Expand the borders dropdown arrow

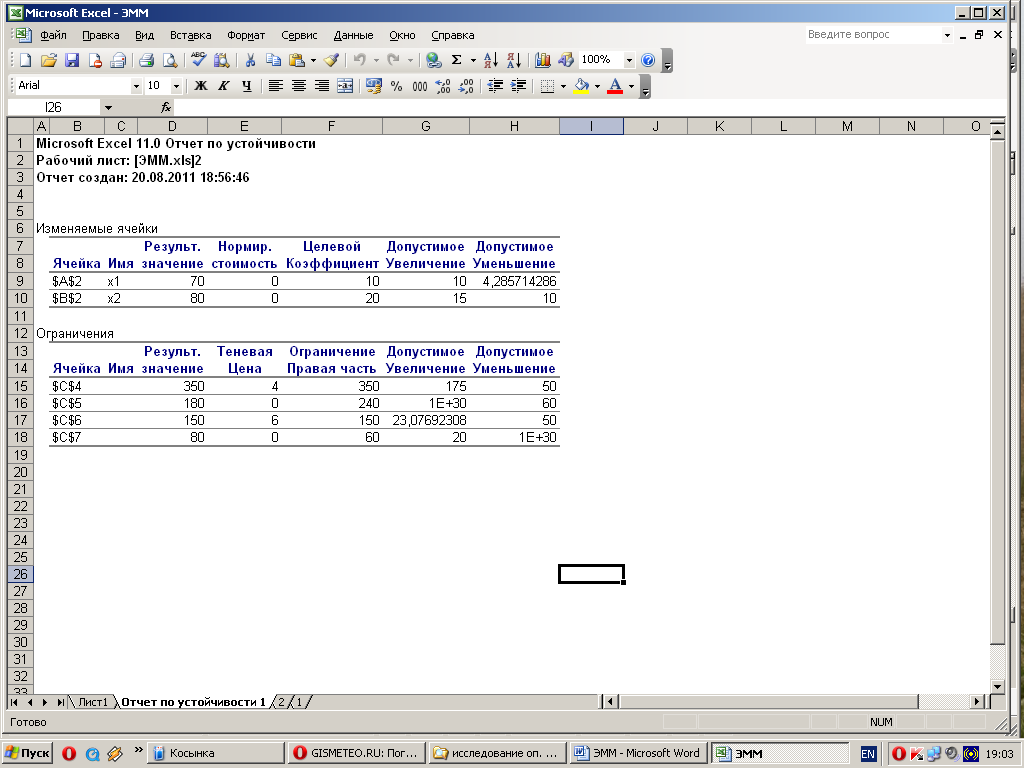(563, 86)
